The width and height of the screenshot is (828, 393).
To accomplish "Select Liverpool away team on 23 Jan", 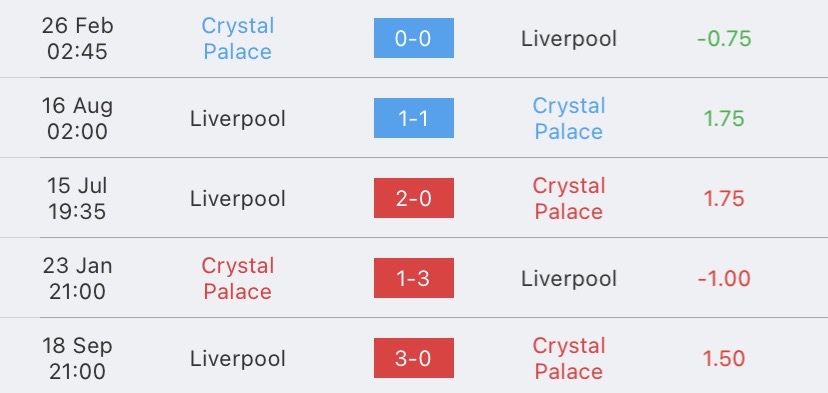I will [569, 278].
